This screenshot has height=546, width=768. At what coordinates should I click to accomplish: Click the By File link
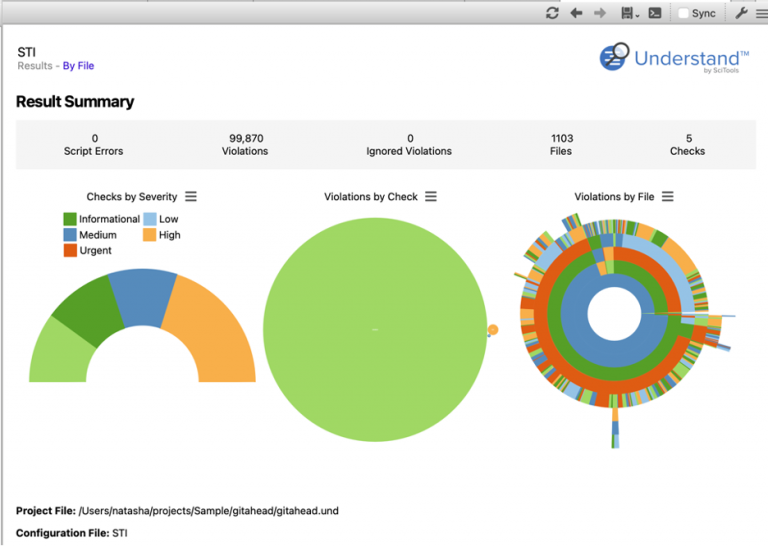pos(78,66)
